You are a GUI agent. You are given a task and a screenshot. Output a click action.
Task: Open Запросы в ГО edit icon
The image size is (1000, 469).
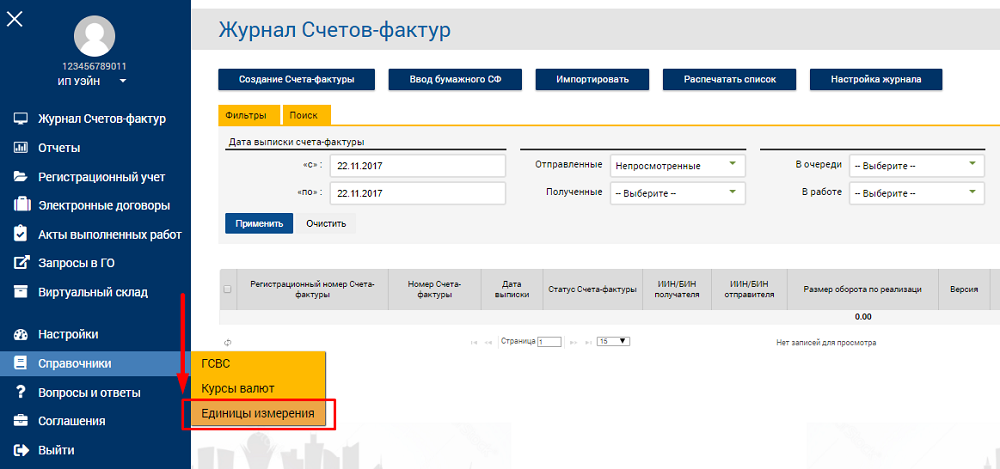point(22,263)
